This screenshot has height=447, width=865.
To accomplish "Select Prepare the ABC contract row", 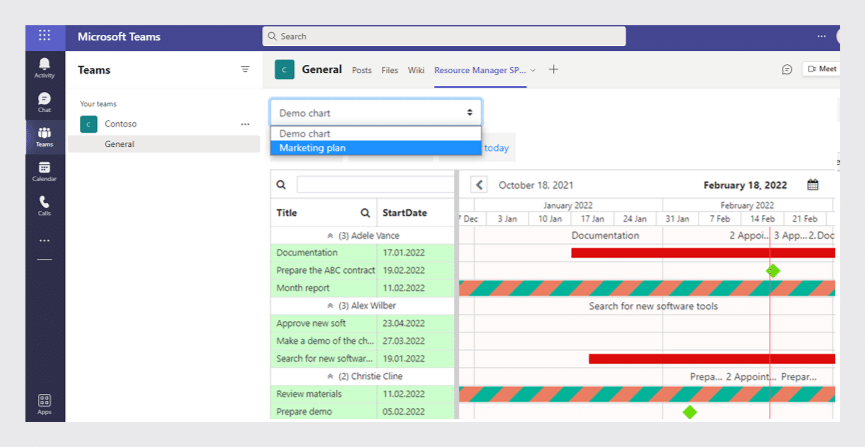I will tap(362, 270).
